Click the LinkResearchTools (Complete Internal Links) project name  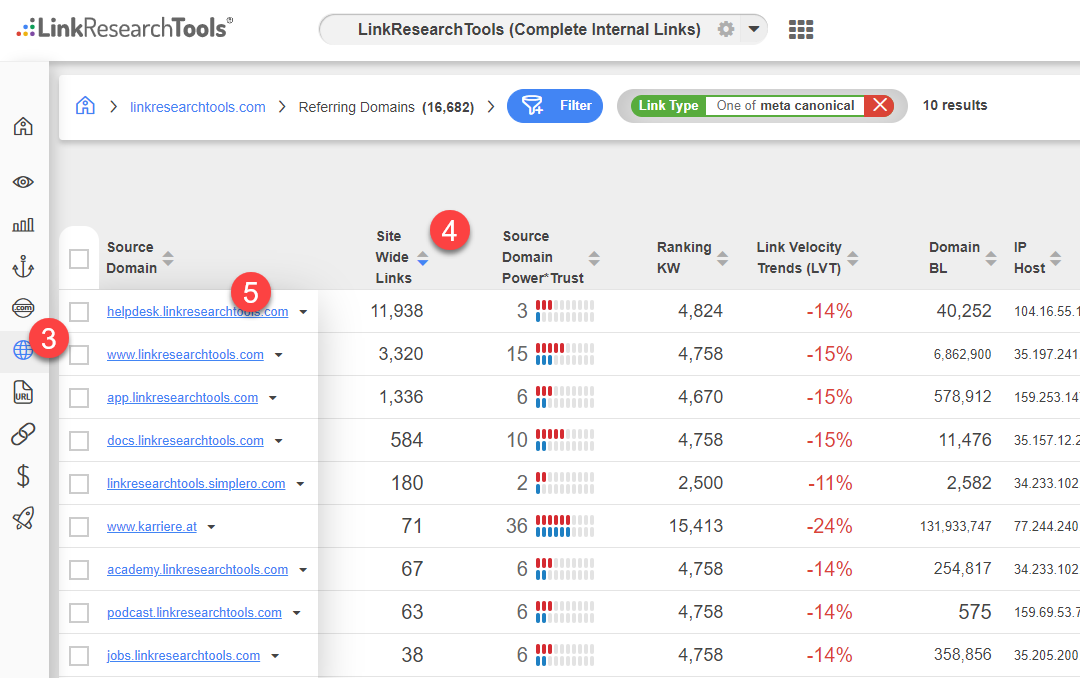pos(529,30)
